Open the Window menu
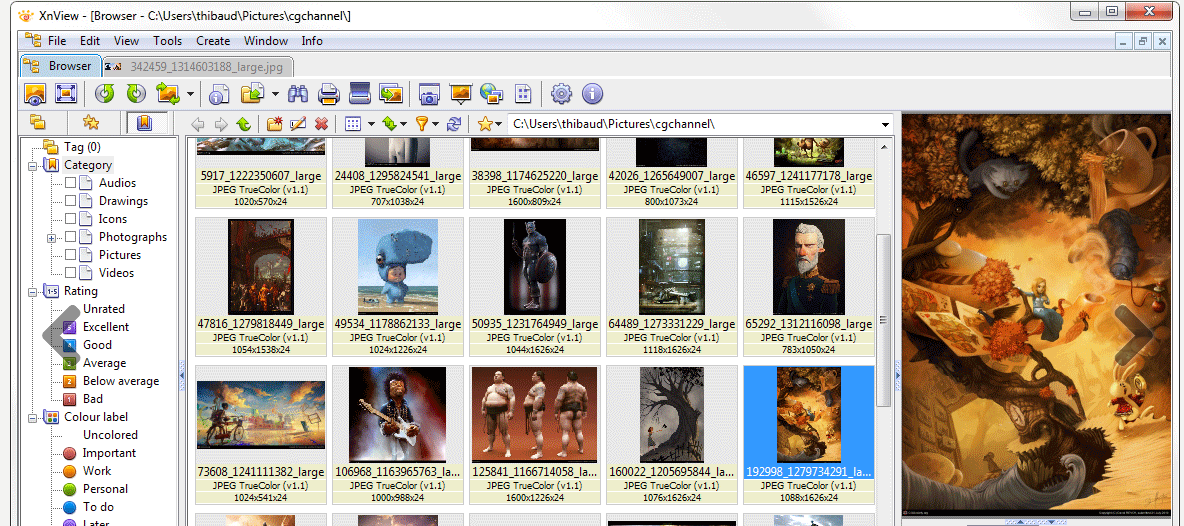The height and width of the screenshot is (526, 1184). 266,41
